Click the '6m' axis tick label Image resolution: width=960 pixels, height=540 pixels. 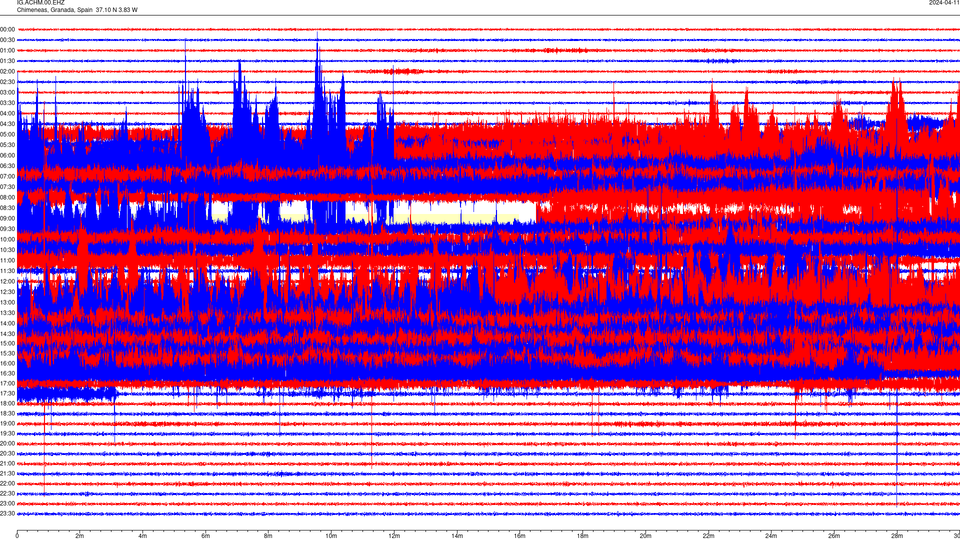tap(205, 536)
